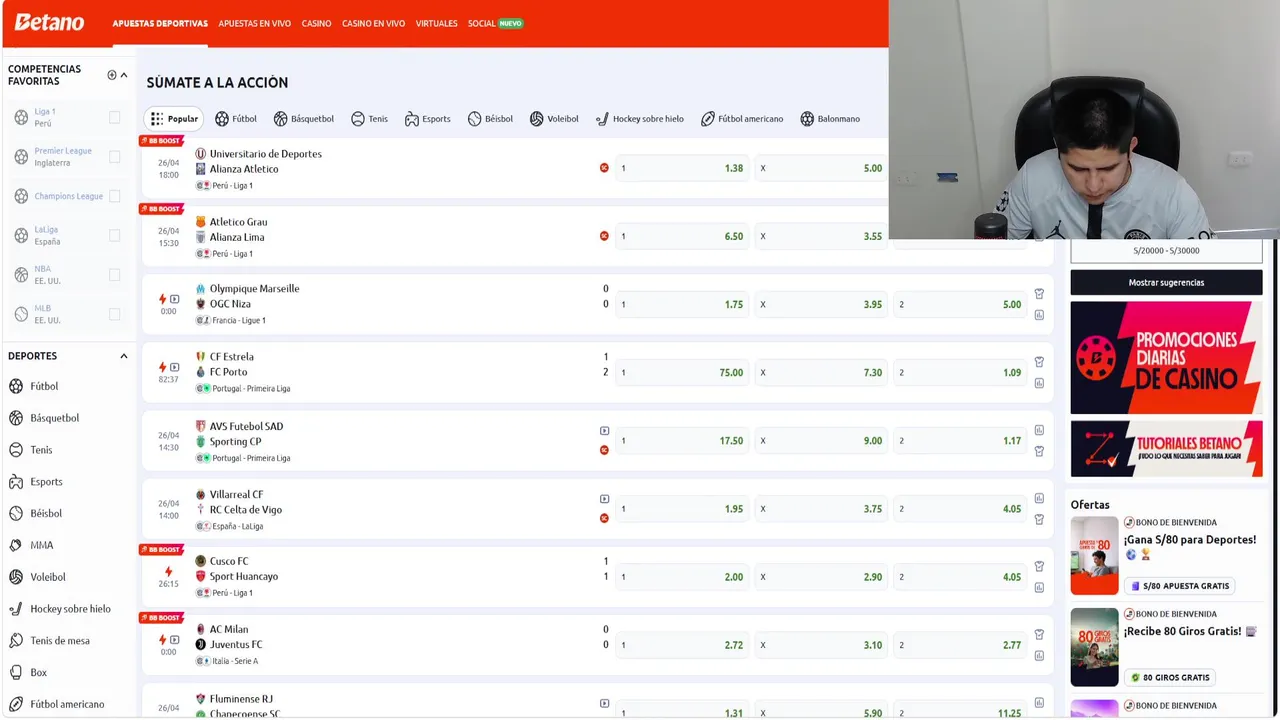Open live stream icon for Villarreal match

[x=604, y=499]
